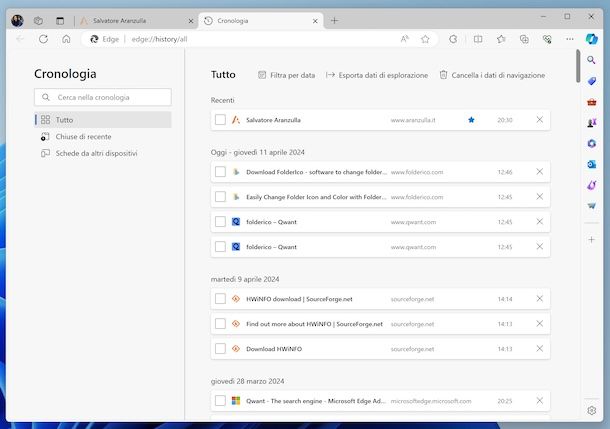Tick checkbox for Salvatore Aranzulla entry

pos(220,120)
